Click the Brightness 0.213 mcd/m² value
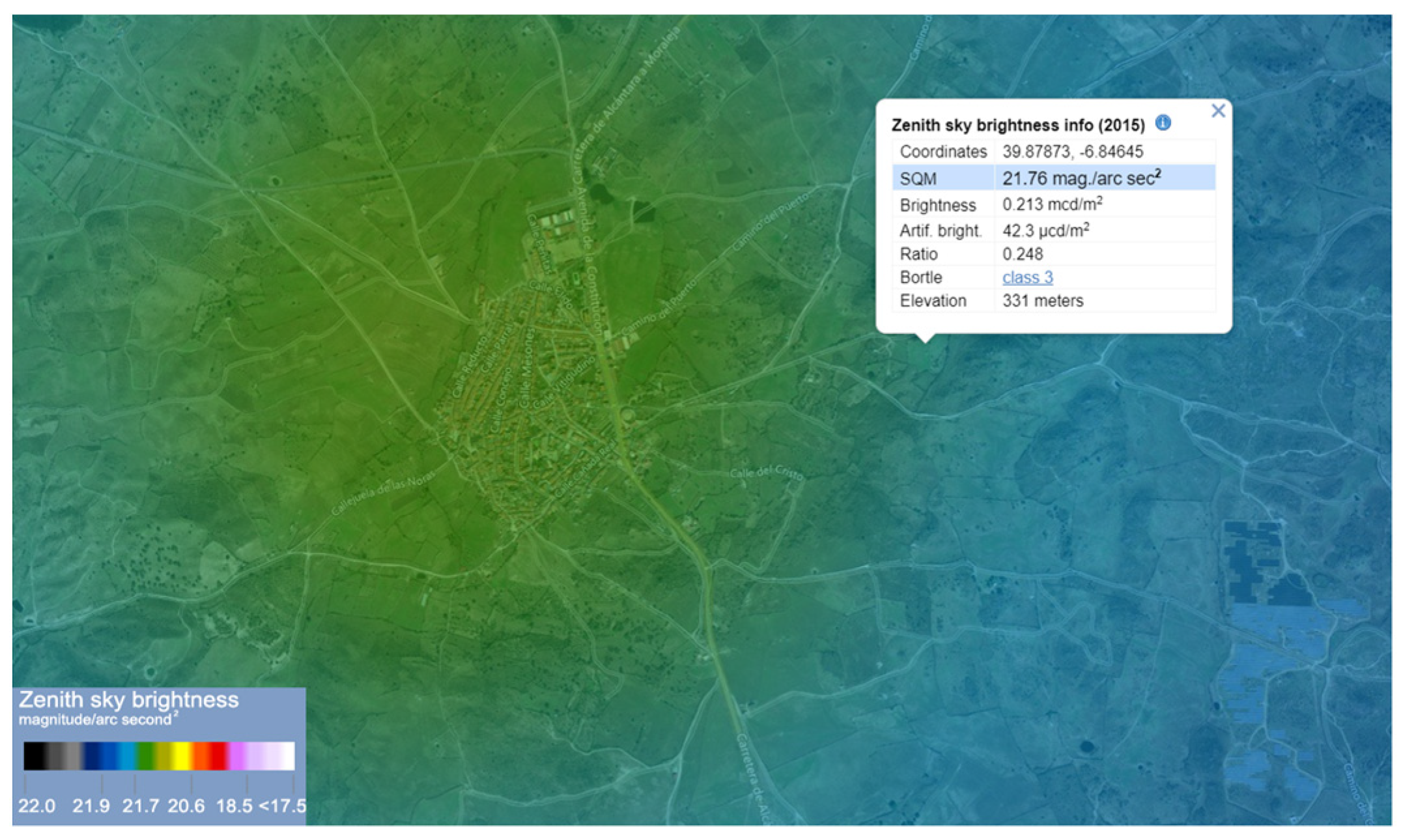Screen dimensions: 1403x840 click(1052, 204)
